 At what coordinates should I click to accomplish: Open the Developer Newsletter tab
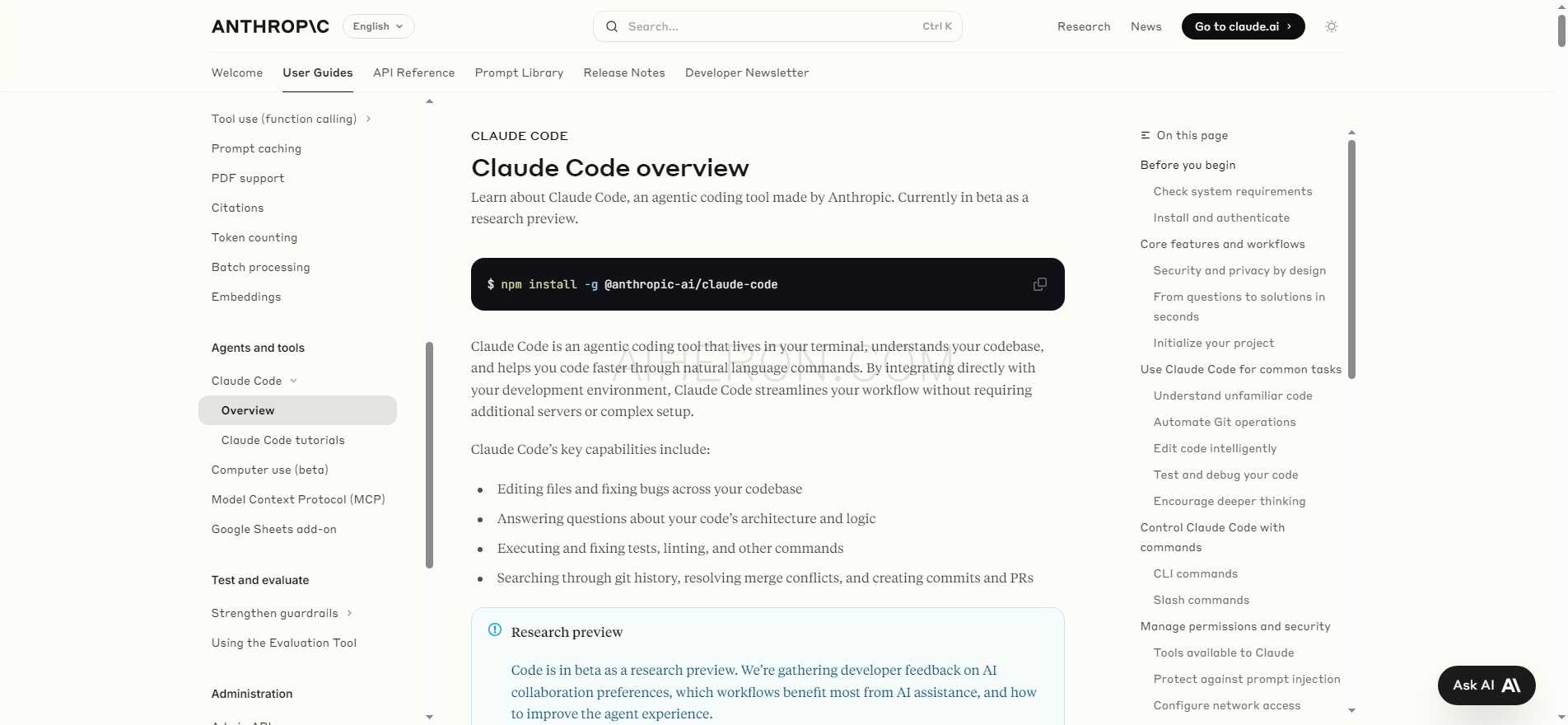pyautogui.click(x=747, y=72)
